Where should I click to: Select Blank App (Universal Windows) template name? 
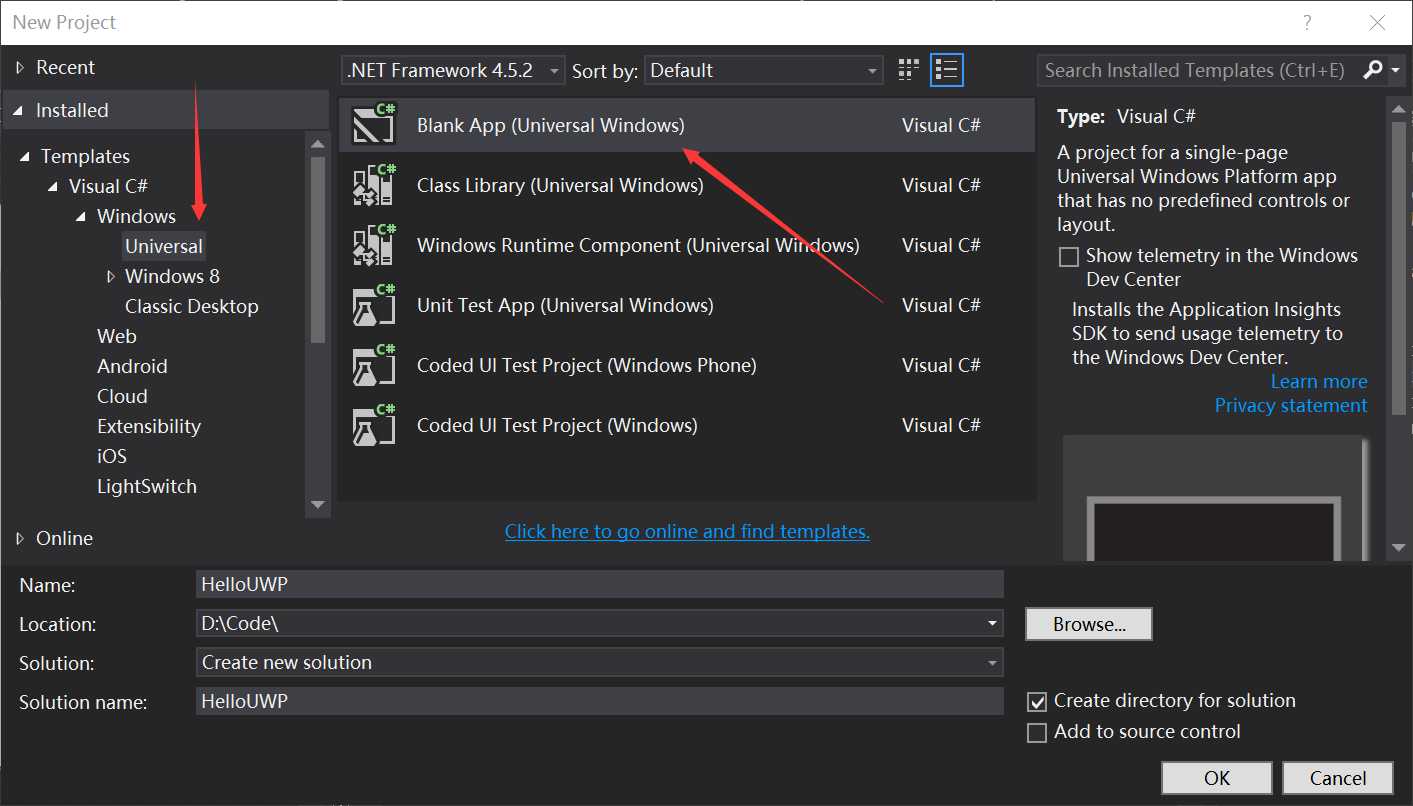[551, 125]
